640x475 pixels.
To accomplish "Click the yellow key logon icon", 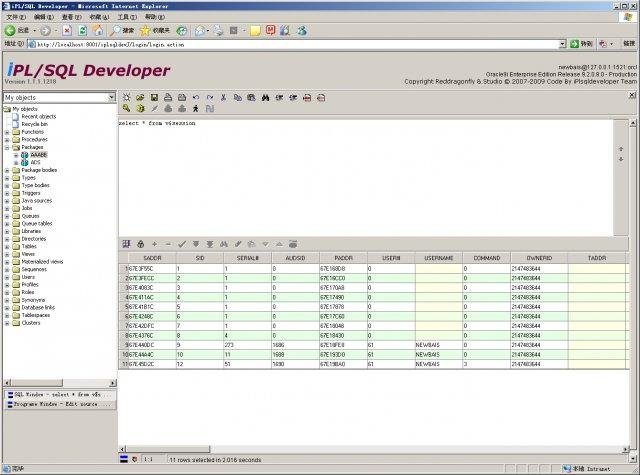I will (127, 109).
